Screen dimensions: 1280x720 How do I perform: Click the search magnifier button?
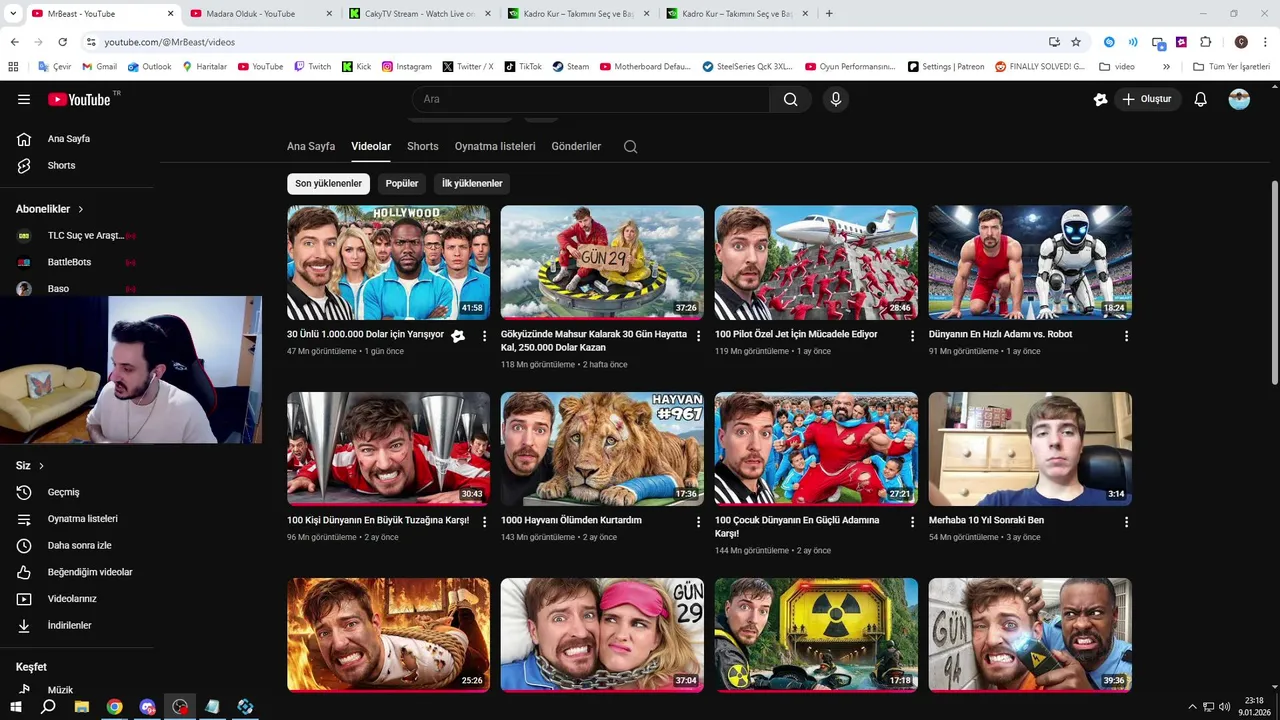pyautogui.click(x=790, y=99)
